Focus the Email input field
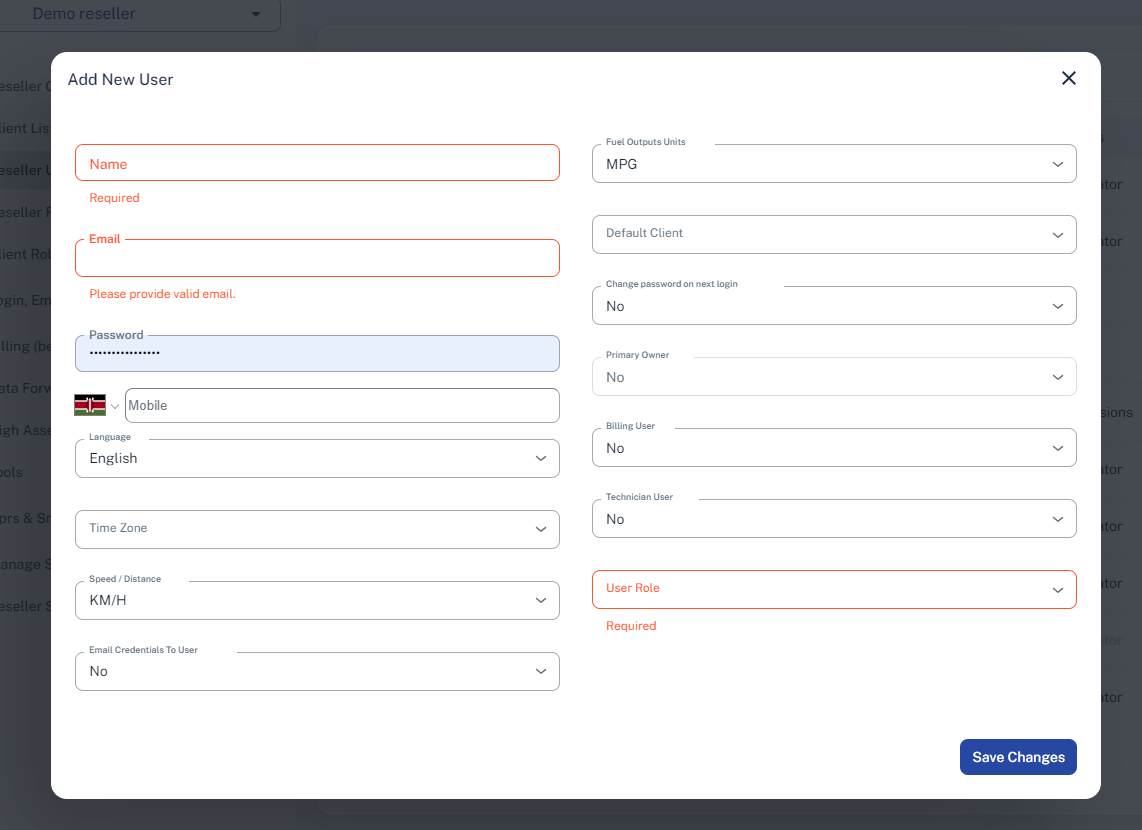Screen dimensions: 1142x830 click(317, 258)
